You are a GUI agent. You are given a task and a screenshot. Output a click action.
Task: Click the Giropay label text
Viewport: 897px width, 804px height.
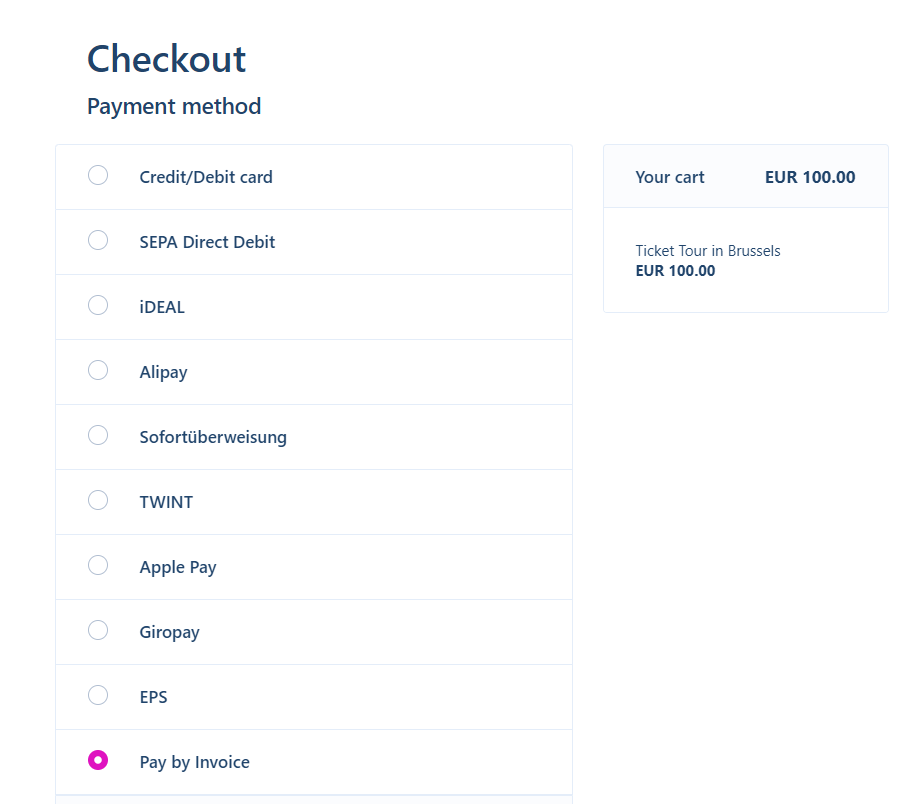coord(169,632)
